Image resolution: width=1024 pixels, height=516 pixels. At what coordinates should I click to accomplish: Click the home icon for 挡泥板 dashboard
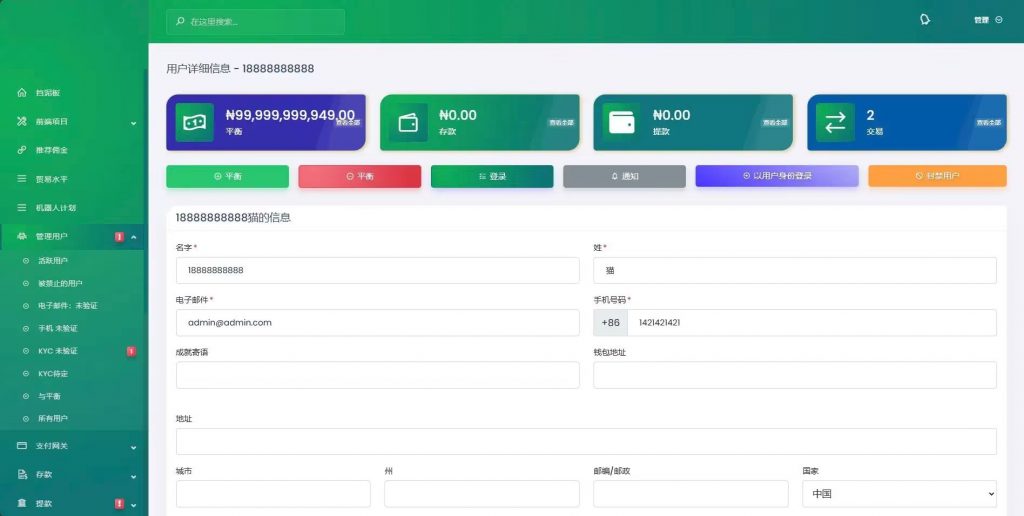coord(22,93)
